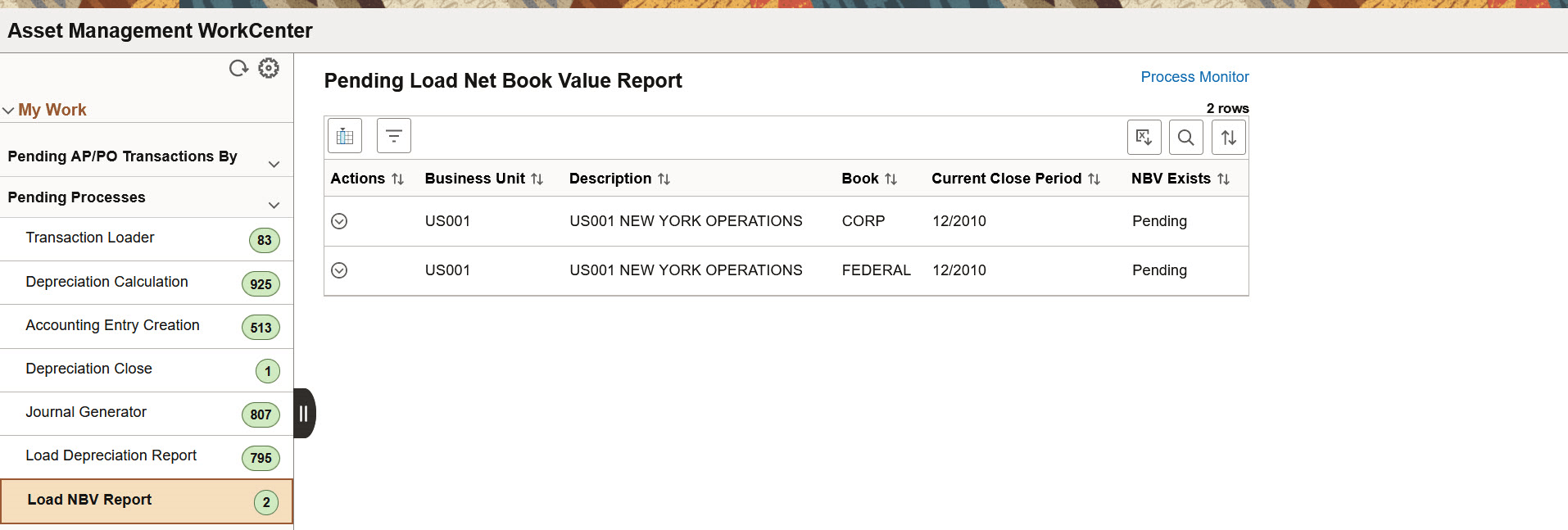The width and height of the screenshot is (1568, 530).
Task: Open the grid sort icon
Action: (1228, 137)
